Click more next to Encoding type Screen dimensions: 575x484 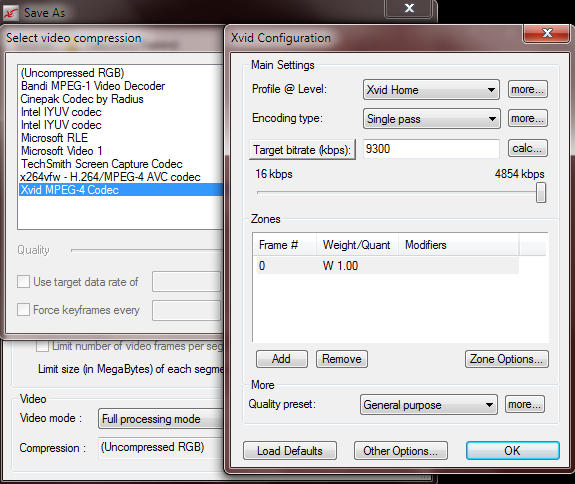pyautogui.click(x=528, y=118)
